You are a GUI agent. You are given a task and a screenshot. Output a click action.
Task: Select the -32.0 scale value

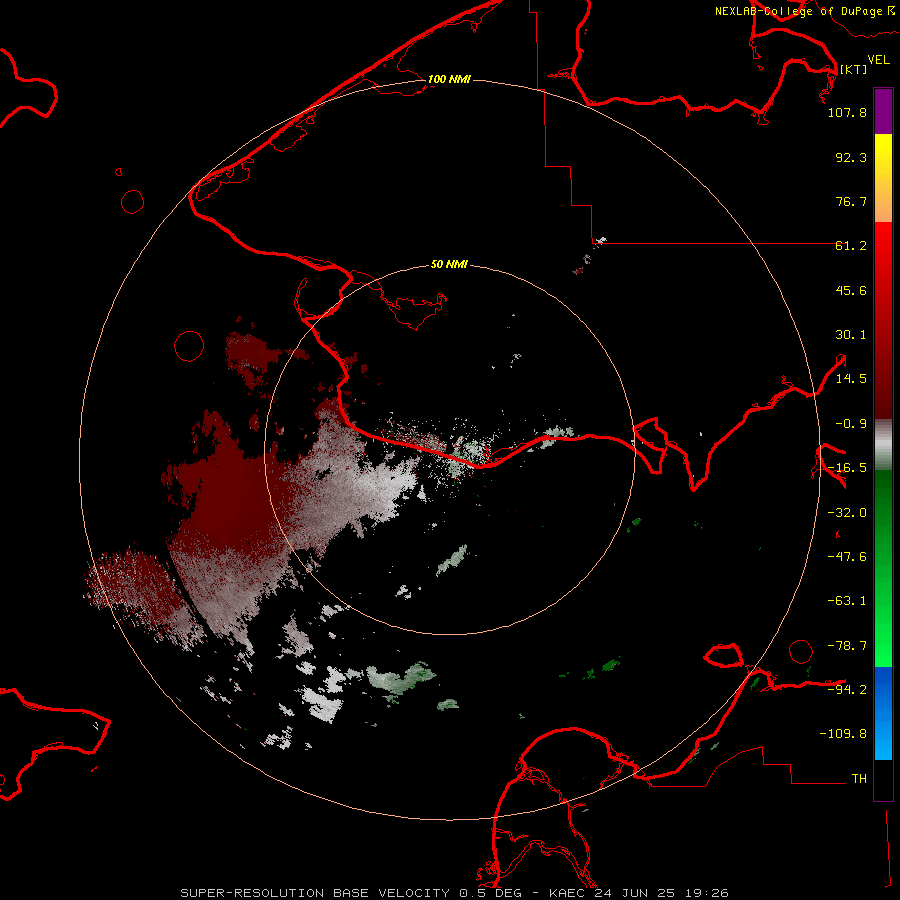click(x=847, y=513)
